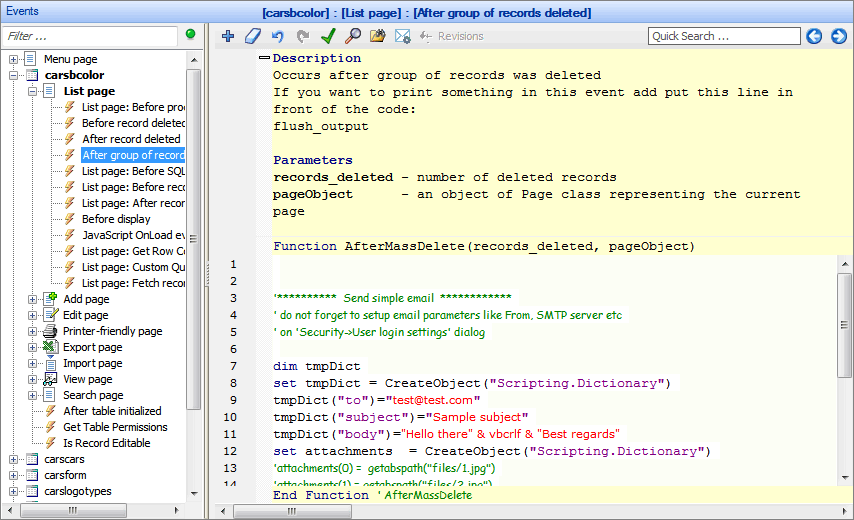Select Before display event
Image resolution: width=854 pixels, height=520 pixels.
pos(116,219)
